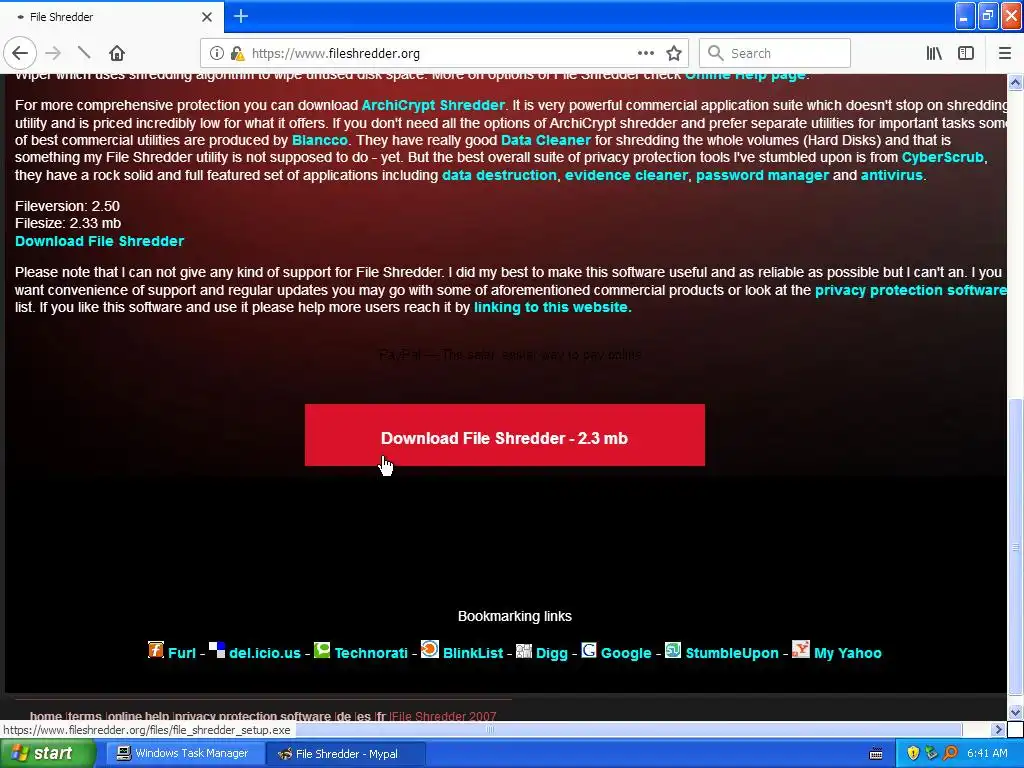Screen dimensions: 1024x768
Task: Click the Google bookmark icon
Action: pyautogui.click(x=589, y=650)
